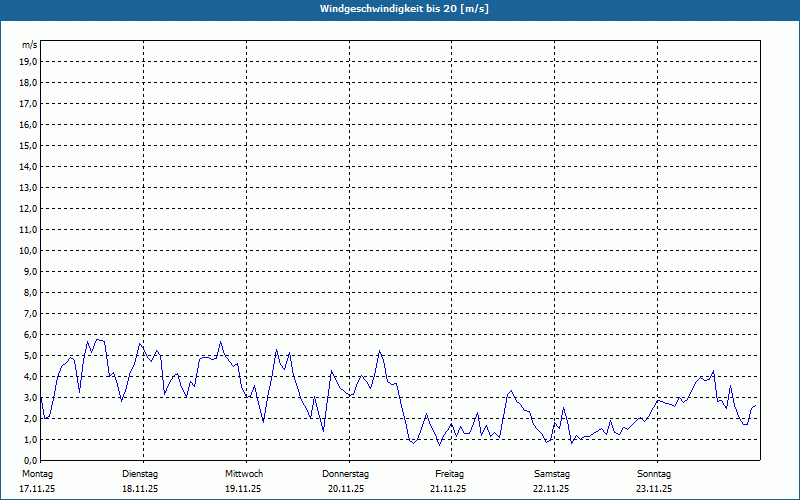Select the Samstag day label
This screenshot has height=500, width=800.
552,473
